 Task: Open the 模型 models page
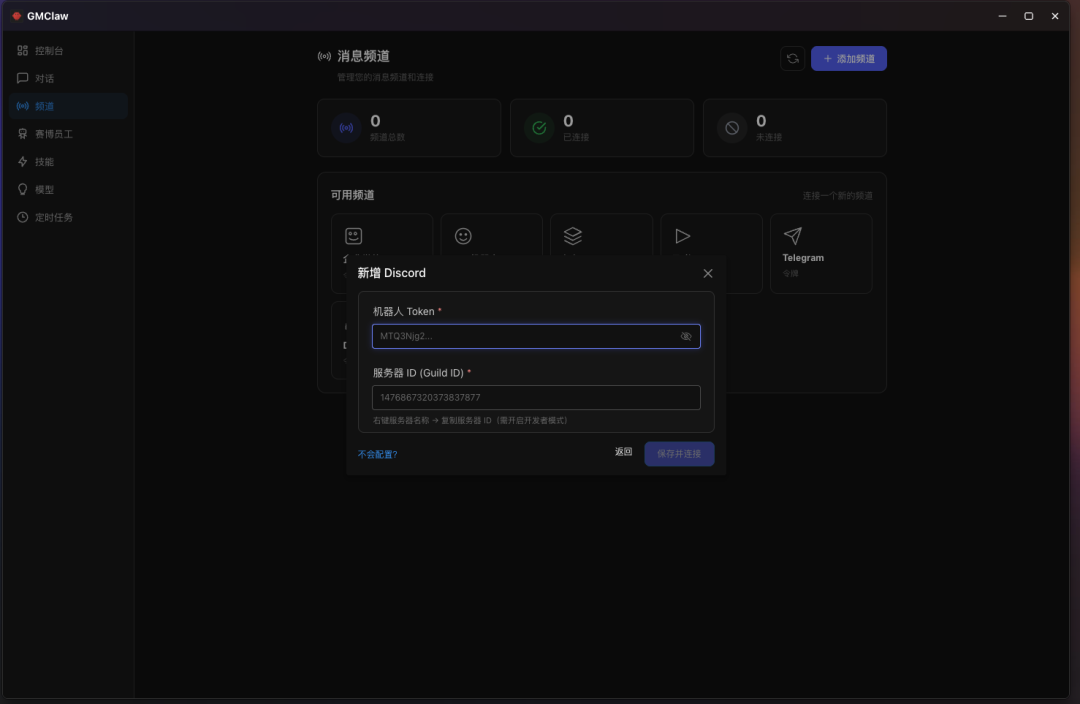point(68,189)
